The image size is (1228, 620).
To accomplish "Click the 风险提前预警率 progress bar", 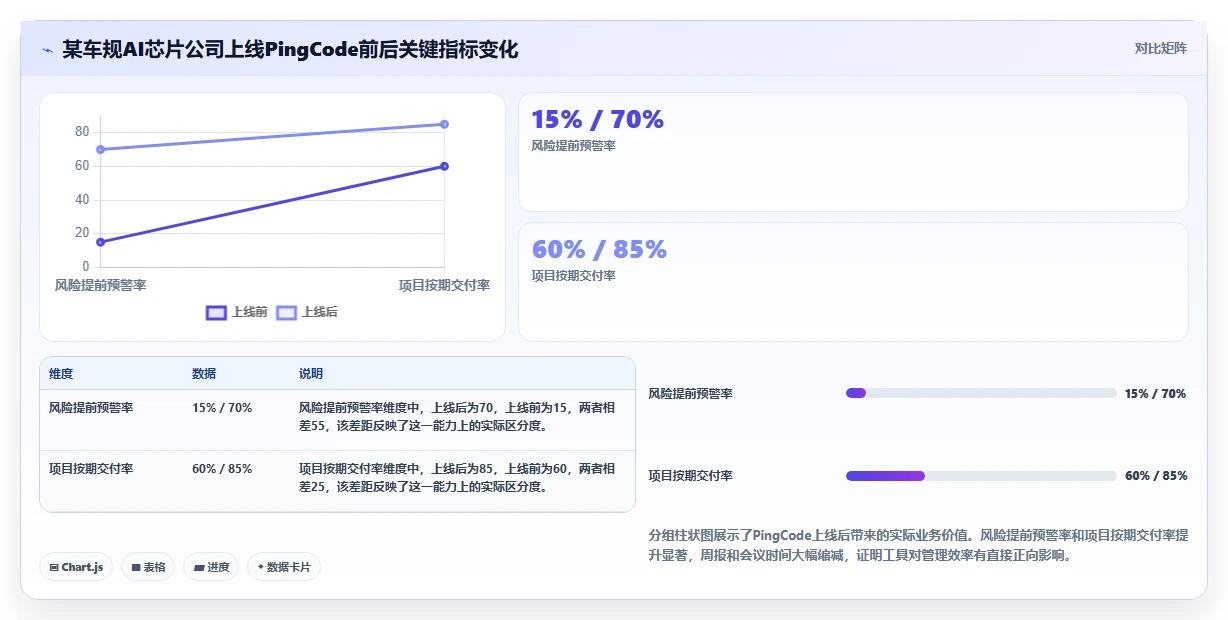I will [981, 393].
